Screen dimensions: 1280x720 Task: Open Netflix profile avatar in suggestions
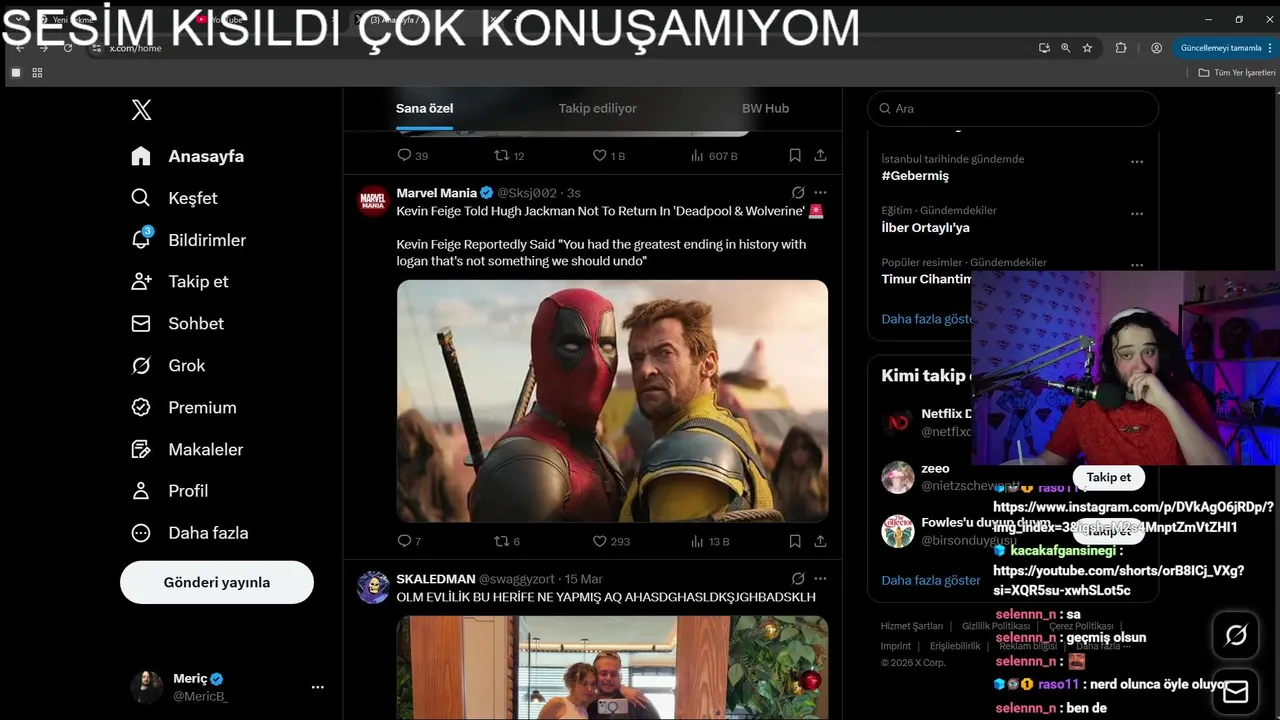pos(898,422)
